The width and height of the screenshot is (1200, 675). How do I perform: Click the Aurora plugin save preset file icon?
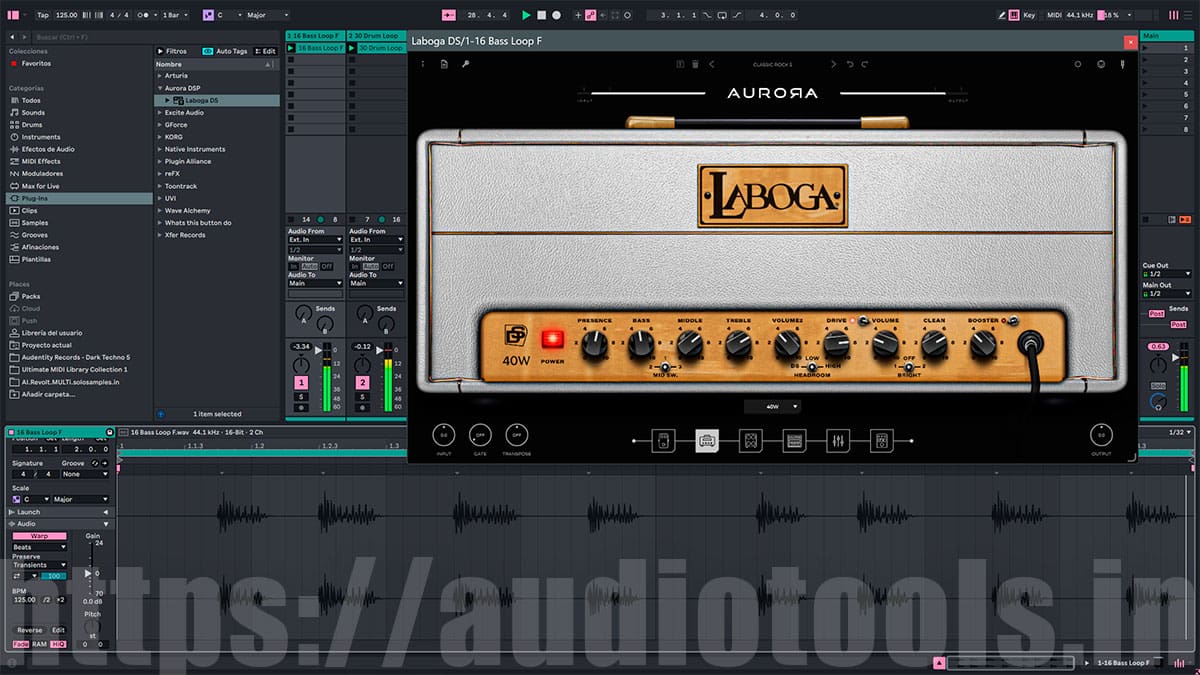(444, 64)
